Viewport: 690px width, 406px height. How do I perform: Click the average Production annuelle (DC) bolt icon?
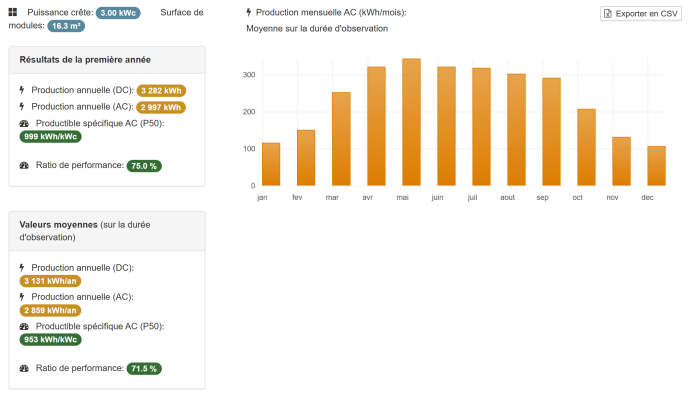pyautogui.click(x=22, y=268)
